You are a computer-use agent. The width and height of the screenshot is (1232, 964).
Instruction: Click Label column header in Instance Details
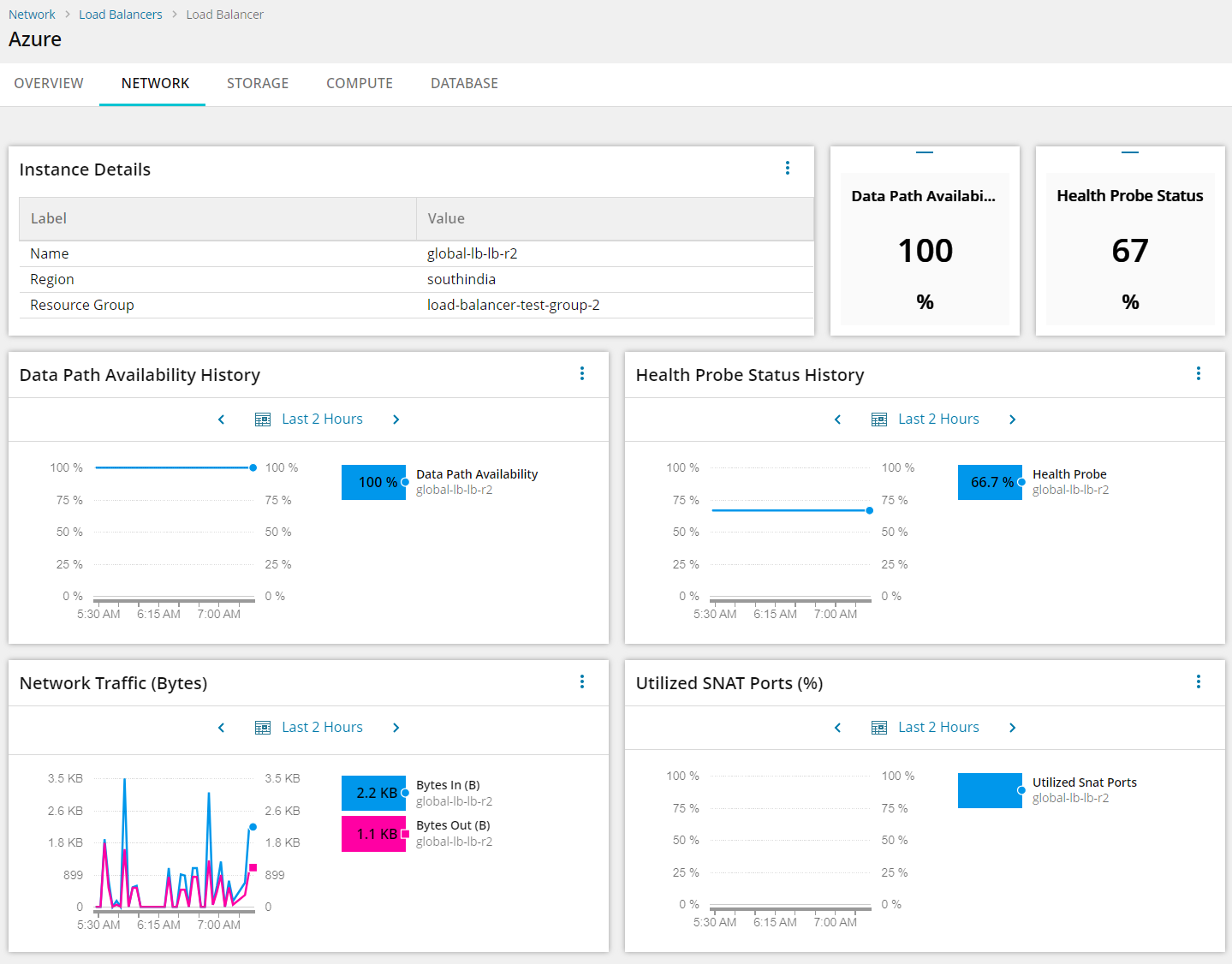click(218, 218)
